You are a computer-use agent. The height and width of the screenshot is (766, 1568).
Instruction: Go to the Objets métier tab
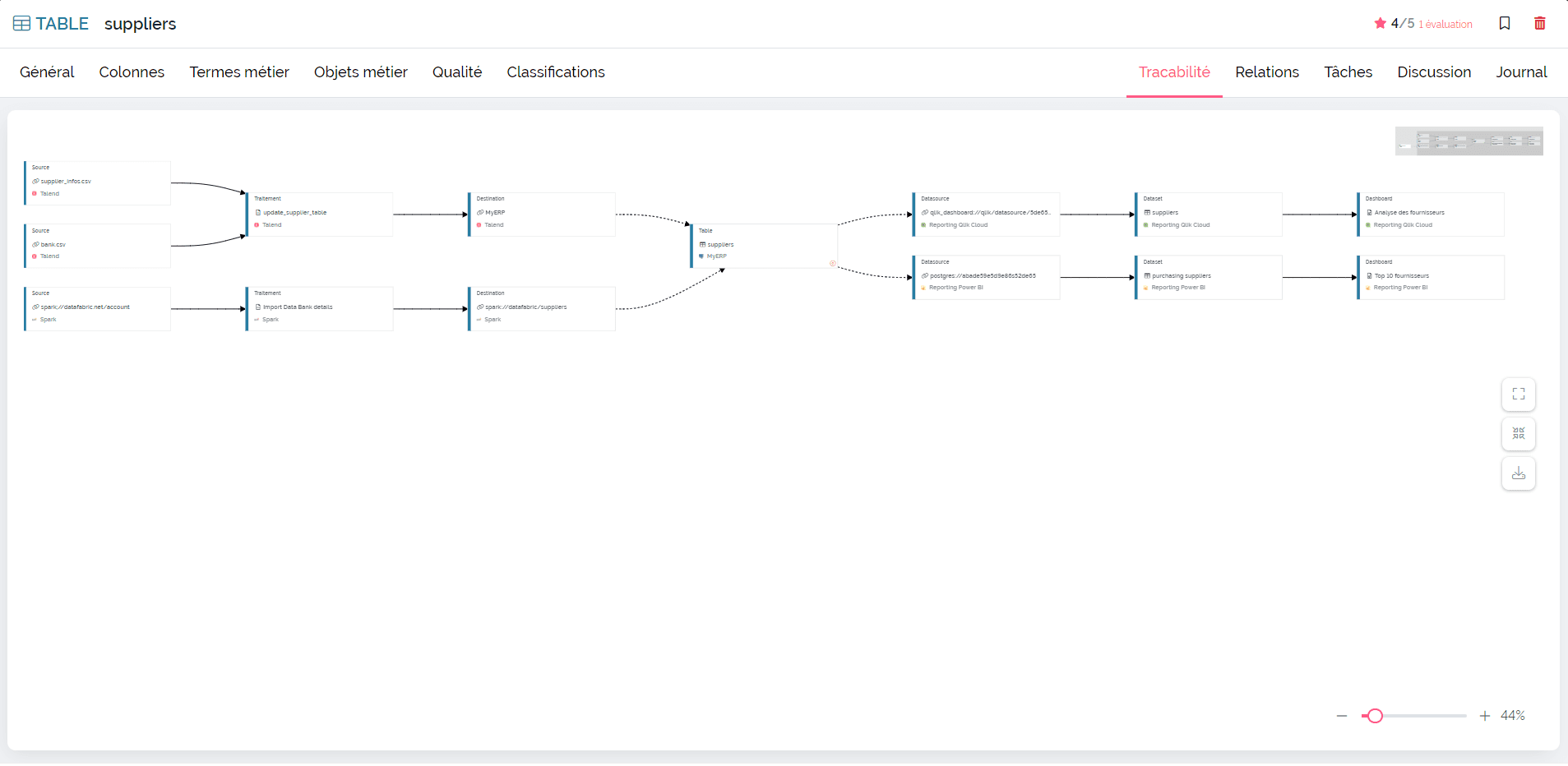coord(361,72)
